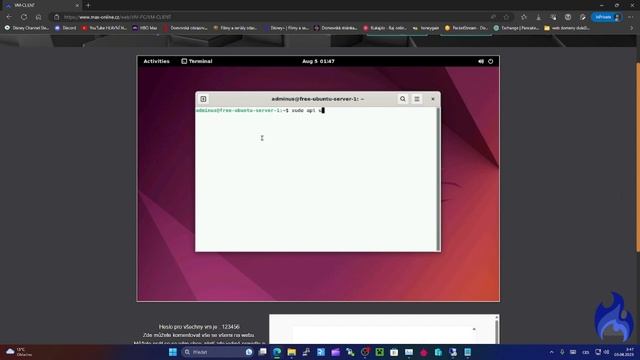Open browser Settings and more menu
640x360 pixels.
point(631,17)
